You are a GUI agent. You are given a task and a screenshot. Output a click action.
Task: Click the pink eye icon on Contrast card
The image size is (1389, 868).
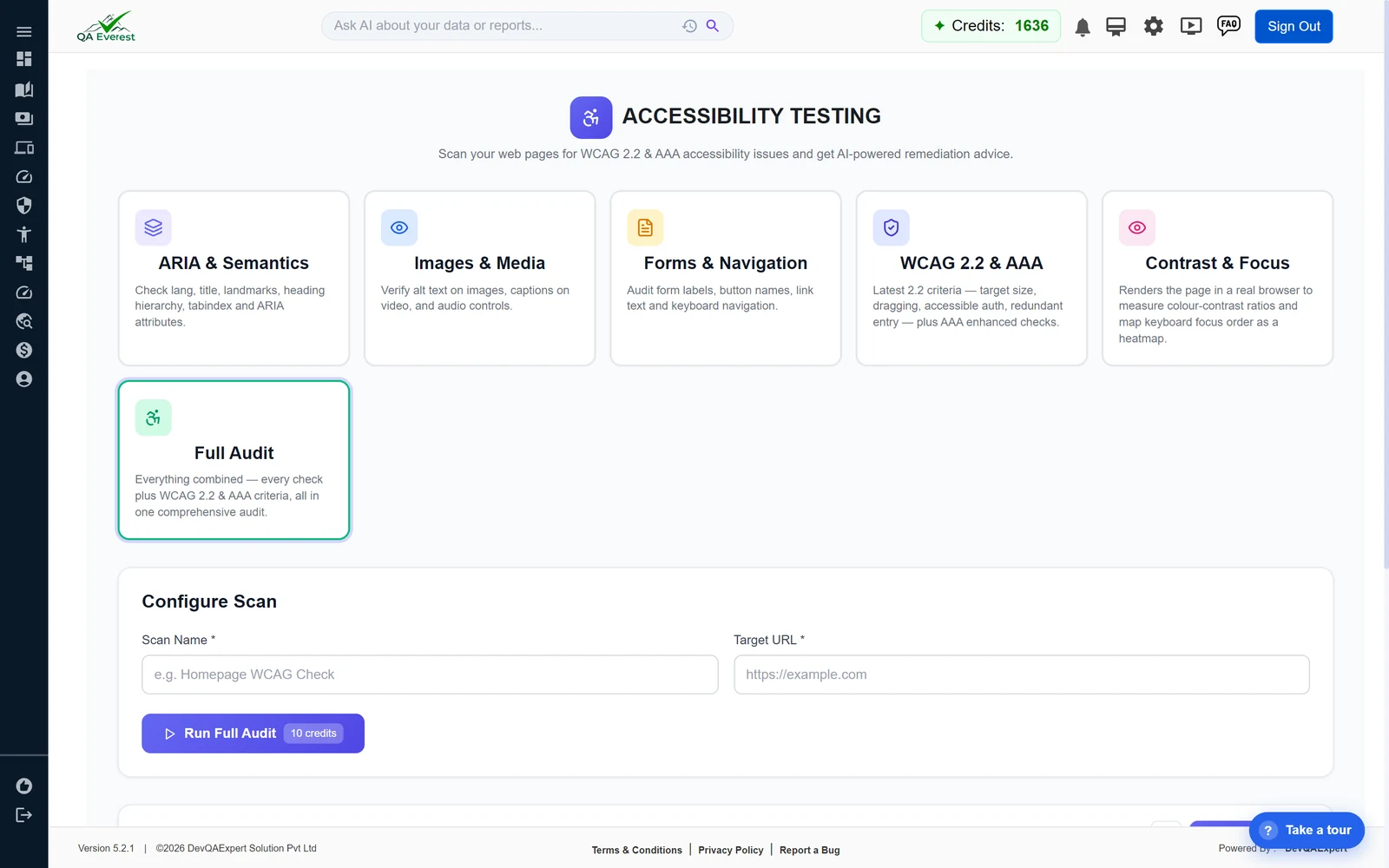pyautogui.click(x=1137, y=227)
